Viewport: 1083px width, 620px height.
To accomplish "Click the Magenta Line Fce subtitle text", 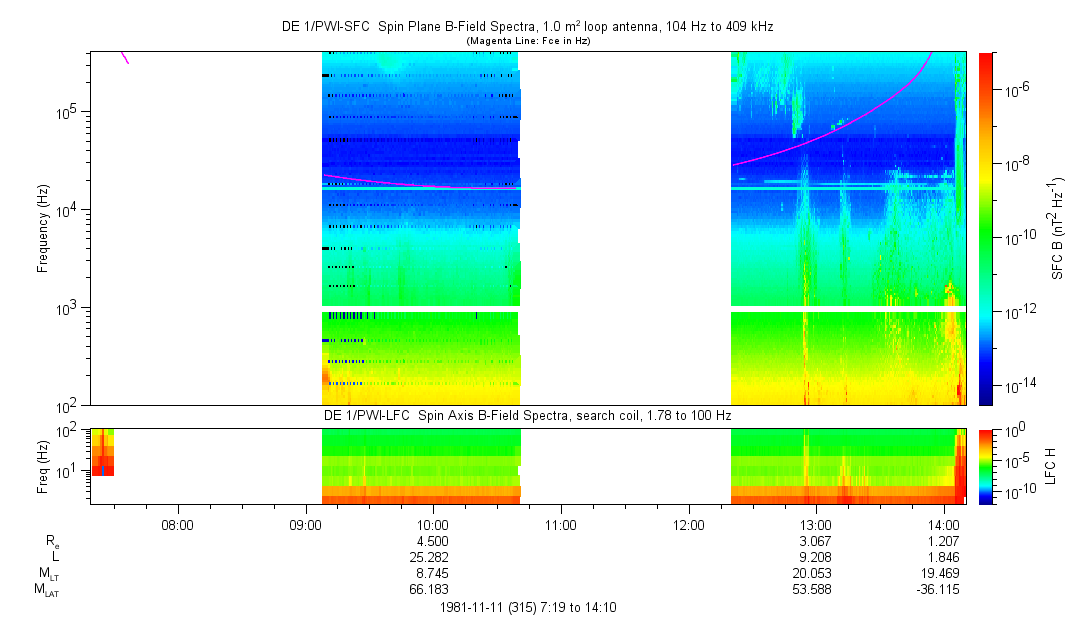I will (527, 40).
